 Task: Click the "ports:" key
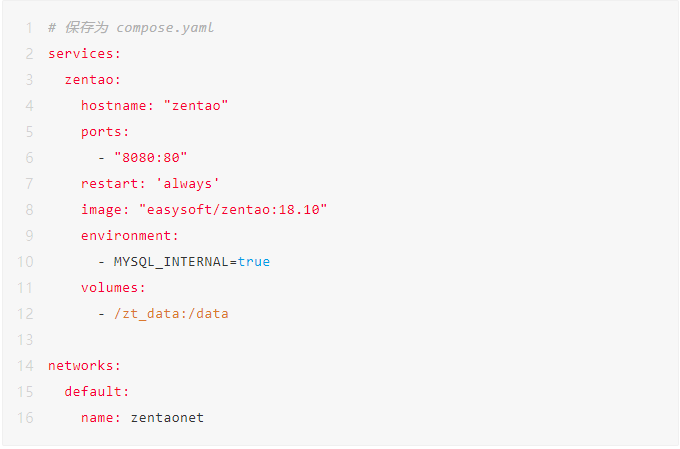click(105, 131)
